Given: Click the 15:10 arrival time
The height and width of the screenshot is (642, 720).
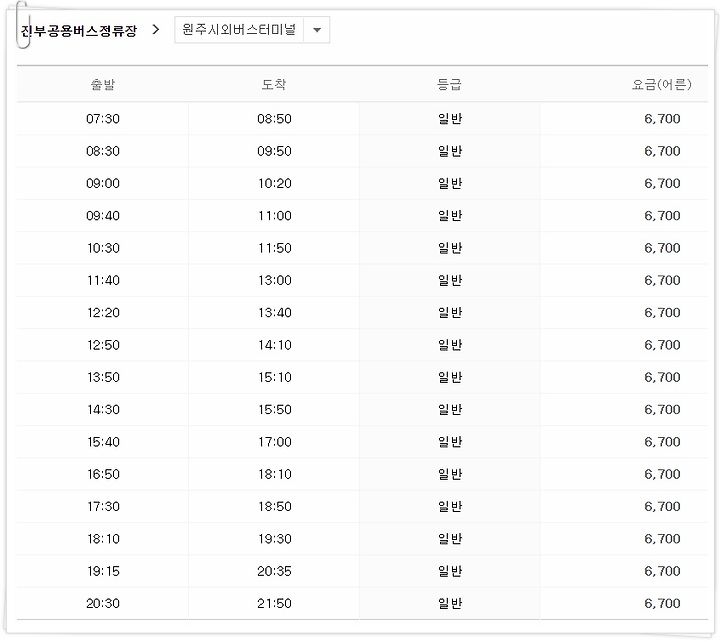Looking at the screenshot, I should pos(274,377).
